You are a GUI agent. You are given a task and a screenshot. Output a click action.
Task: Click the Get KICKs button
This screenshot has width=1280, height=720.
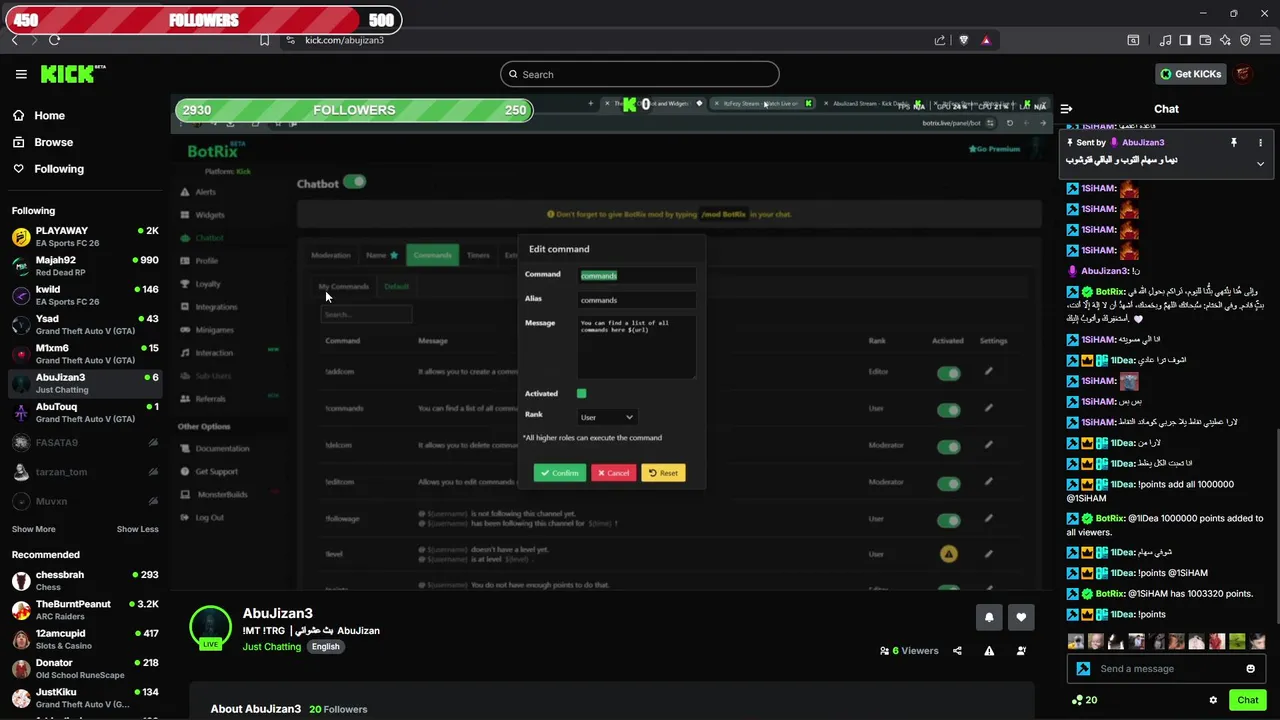[1190, 74]
